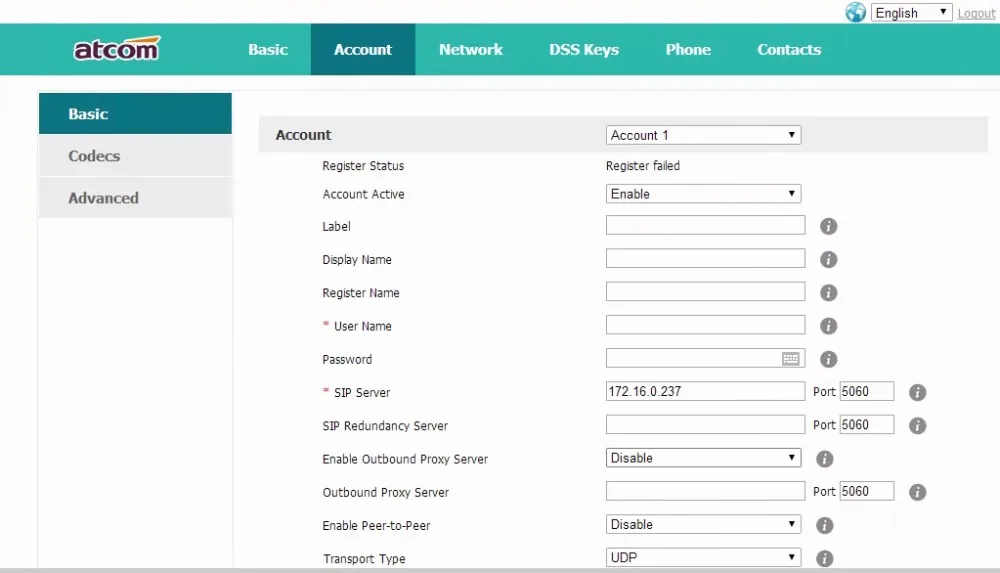Show info for SIP Redundancy Server row
The height and width of the screenshot is (573, 1000).
coord(917,425)
